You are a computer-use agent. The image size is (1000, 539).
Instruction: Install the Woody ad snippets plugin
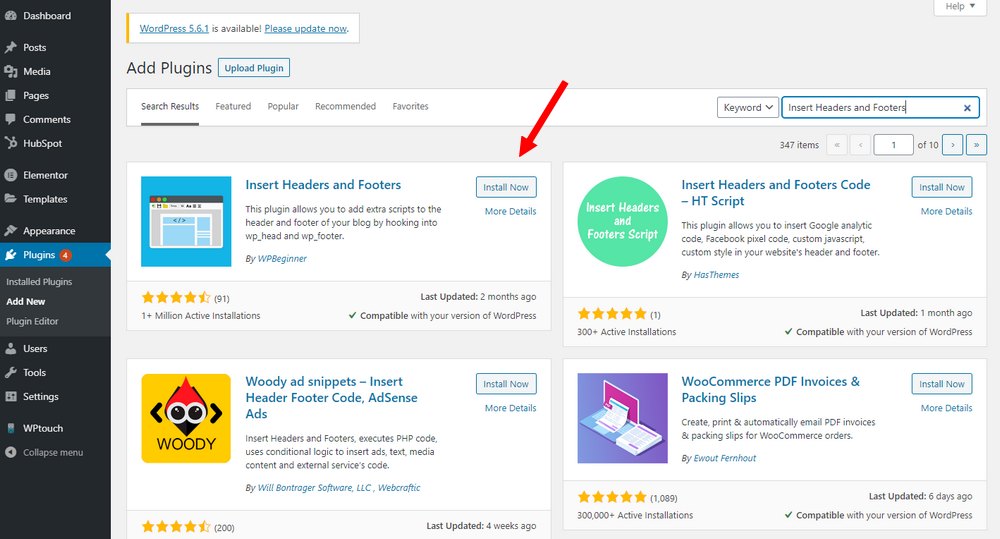tap(506, 384)
